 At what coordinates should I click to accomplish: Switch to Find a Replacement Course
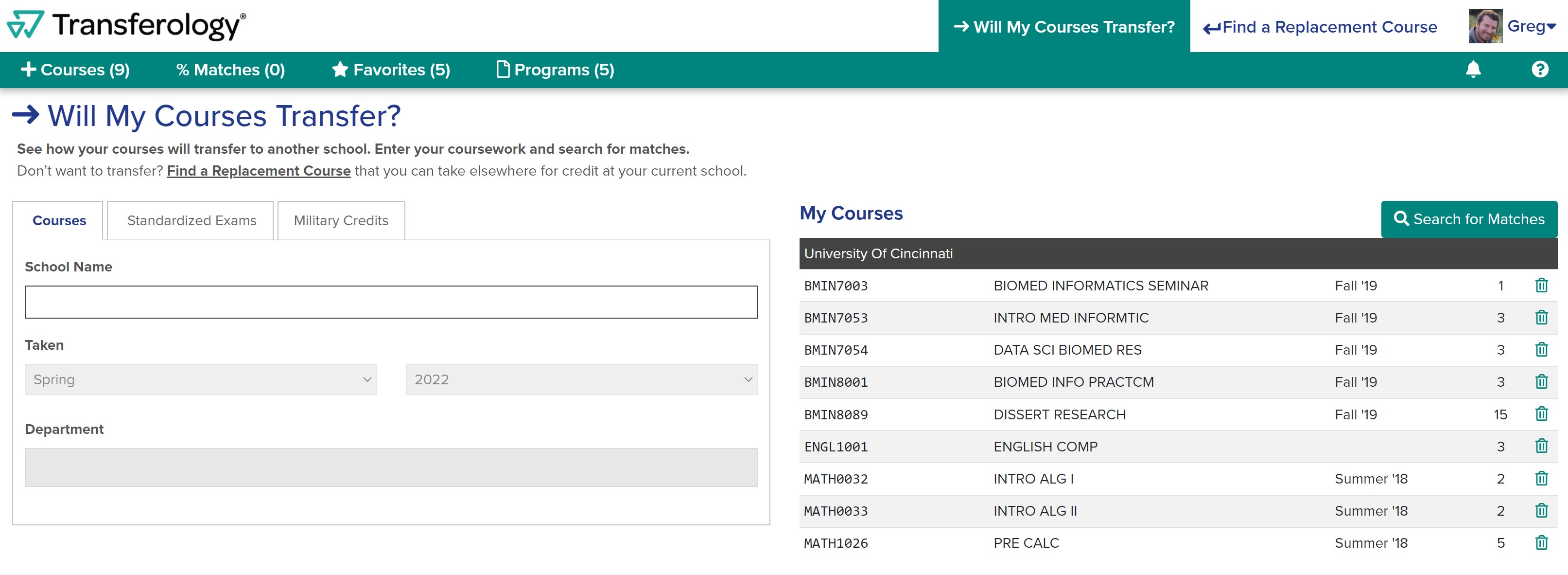coord(1320,27)
